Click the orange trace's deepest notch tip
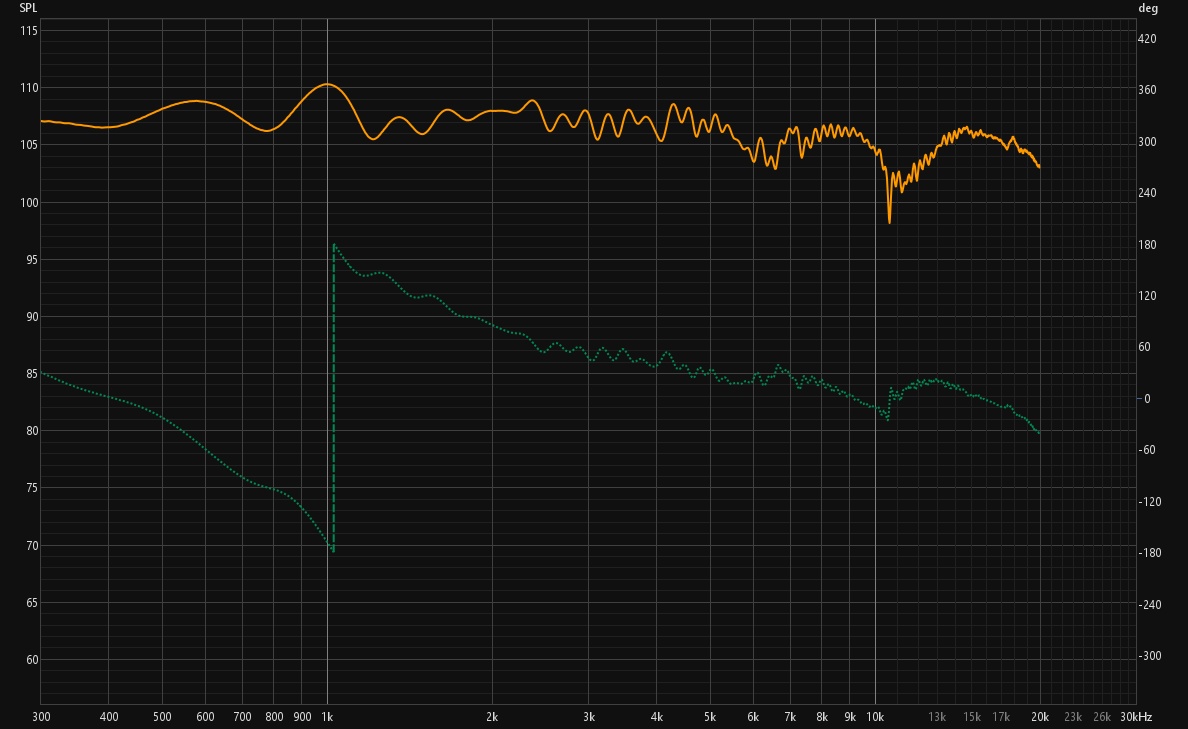The image size is (1188, 729). (x=889, y=221)
